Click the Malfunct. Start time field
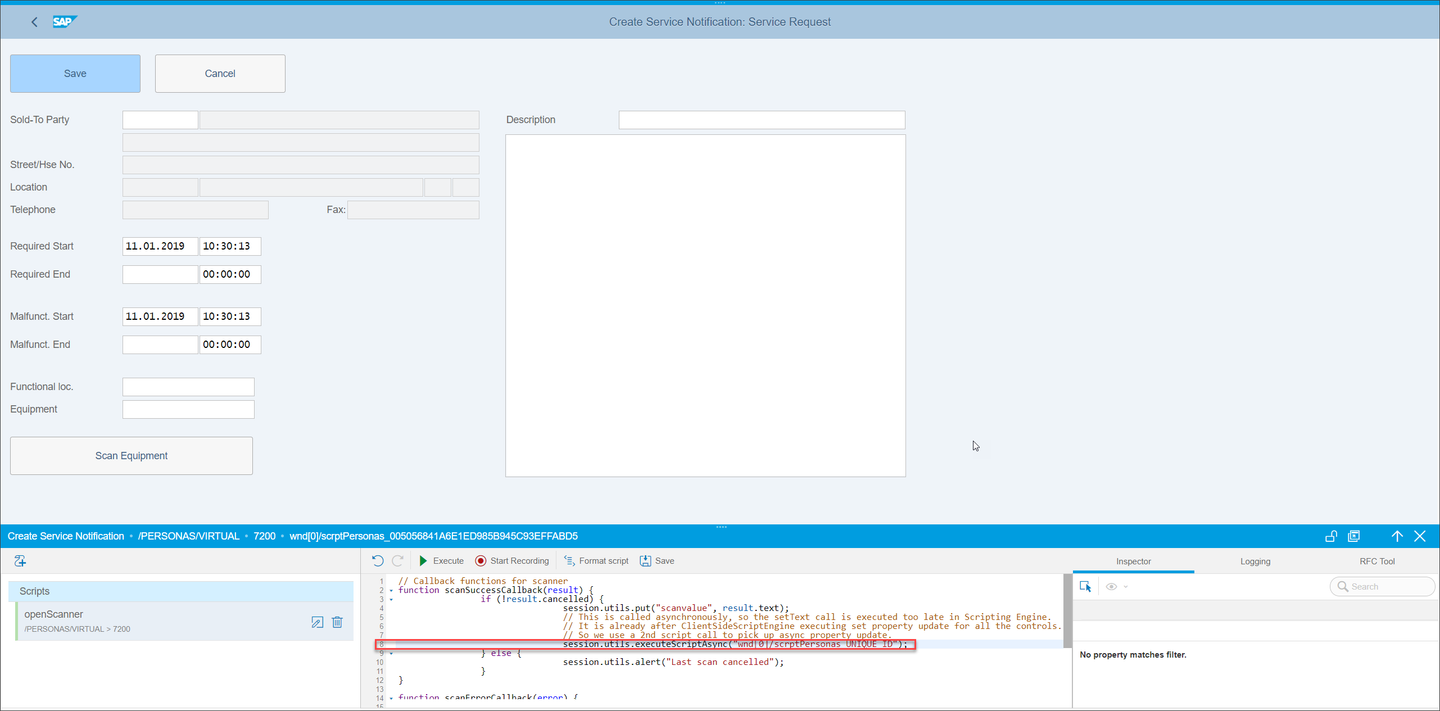This screenshot has height=711, width=1440. [230, 316]
